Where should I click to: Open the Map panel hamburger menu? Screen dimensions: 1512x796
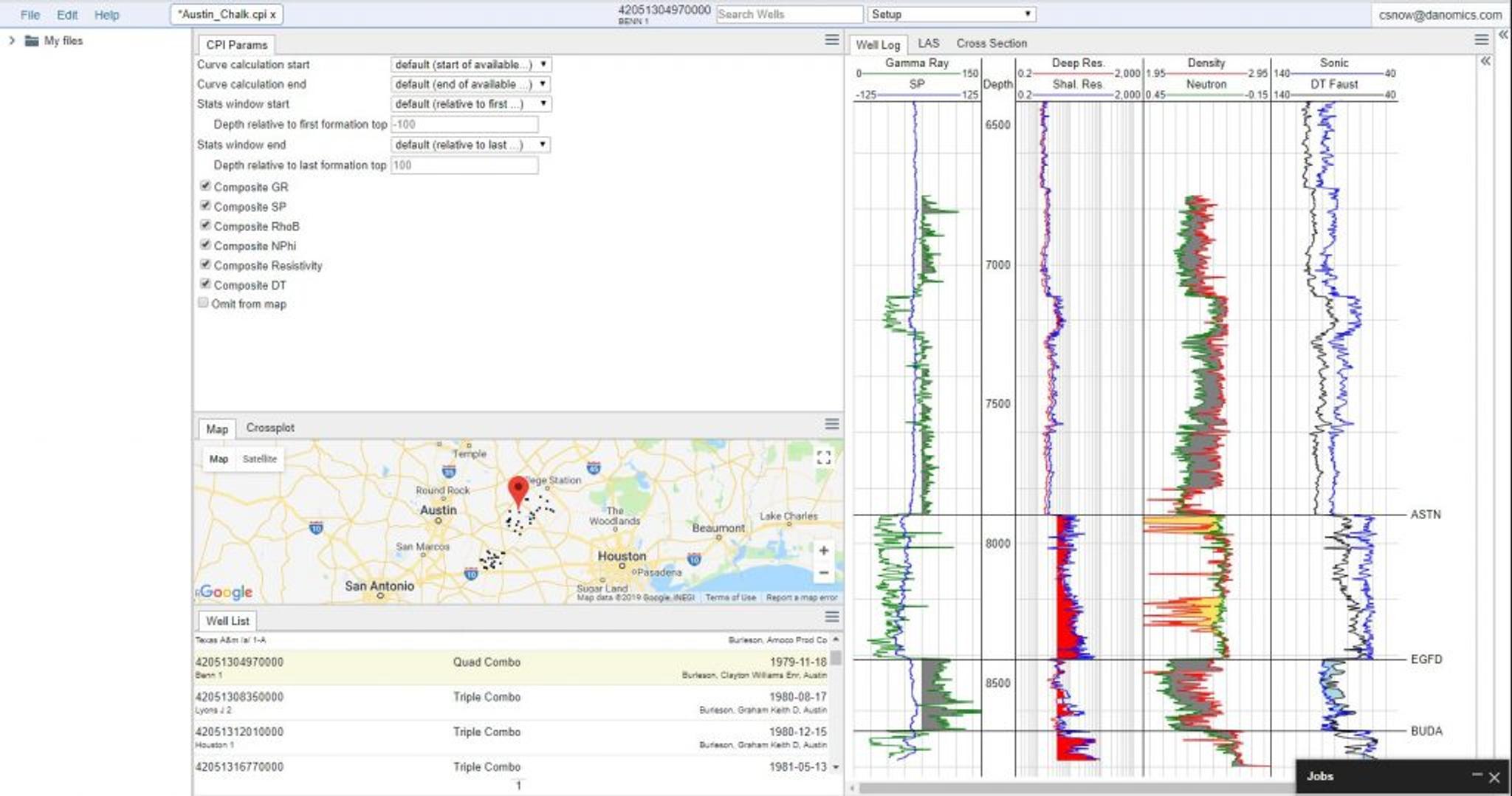click(831, 424)
